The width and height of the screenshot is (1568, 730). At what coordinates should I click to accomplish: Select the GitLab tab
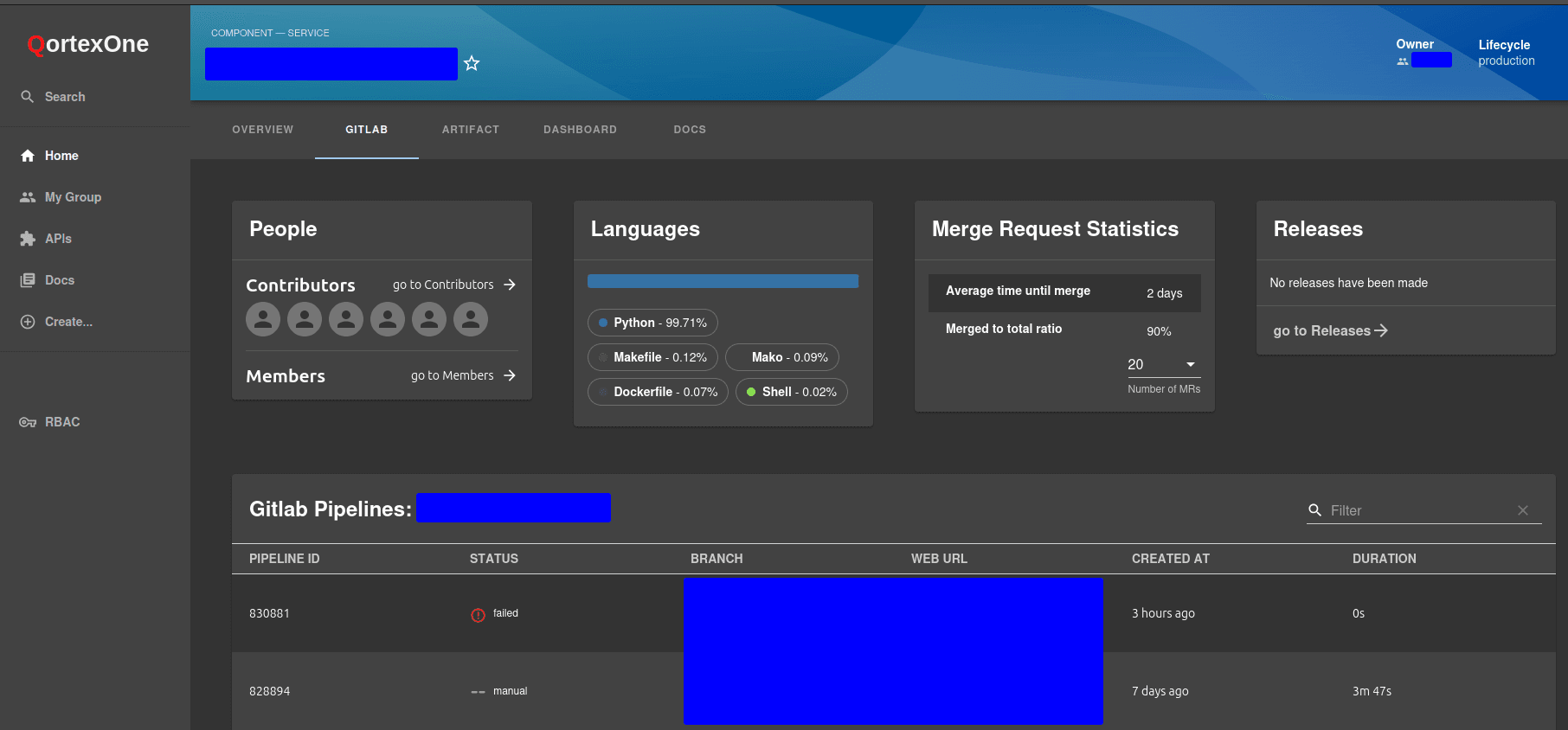367,130
